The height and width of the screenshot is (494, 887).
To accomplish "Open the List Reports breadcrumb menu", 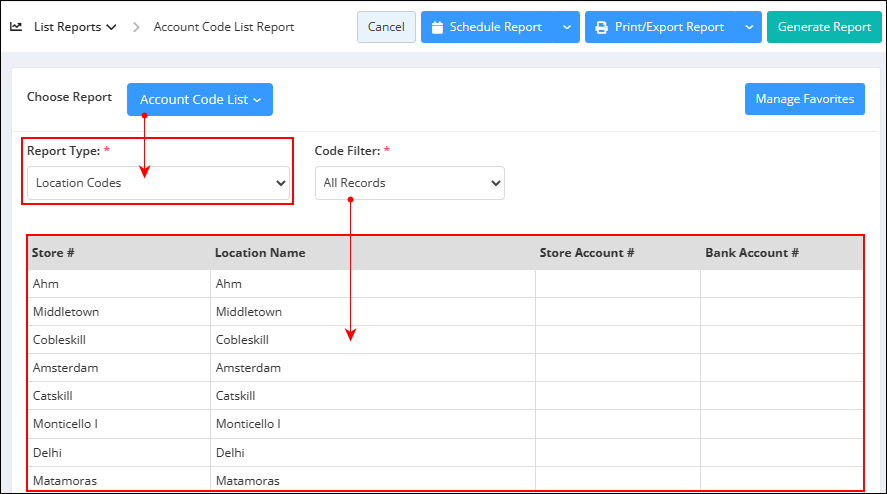I will pos(75,27).
